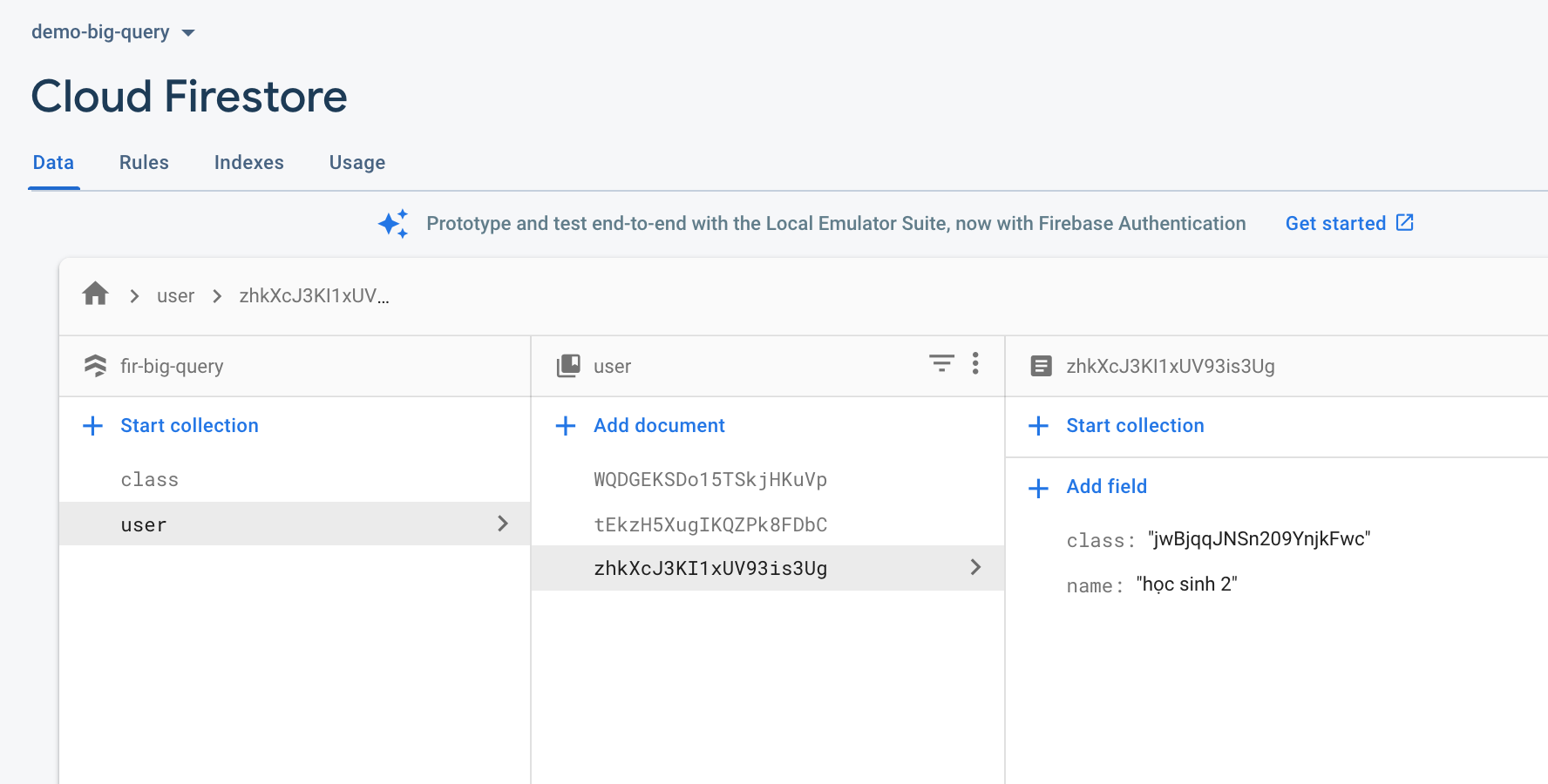This screenshot has height=784, width=1548.
Task: Open the three-dot overflow menu for user collection
Action: [975, 364]
